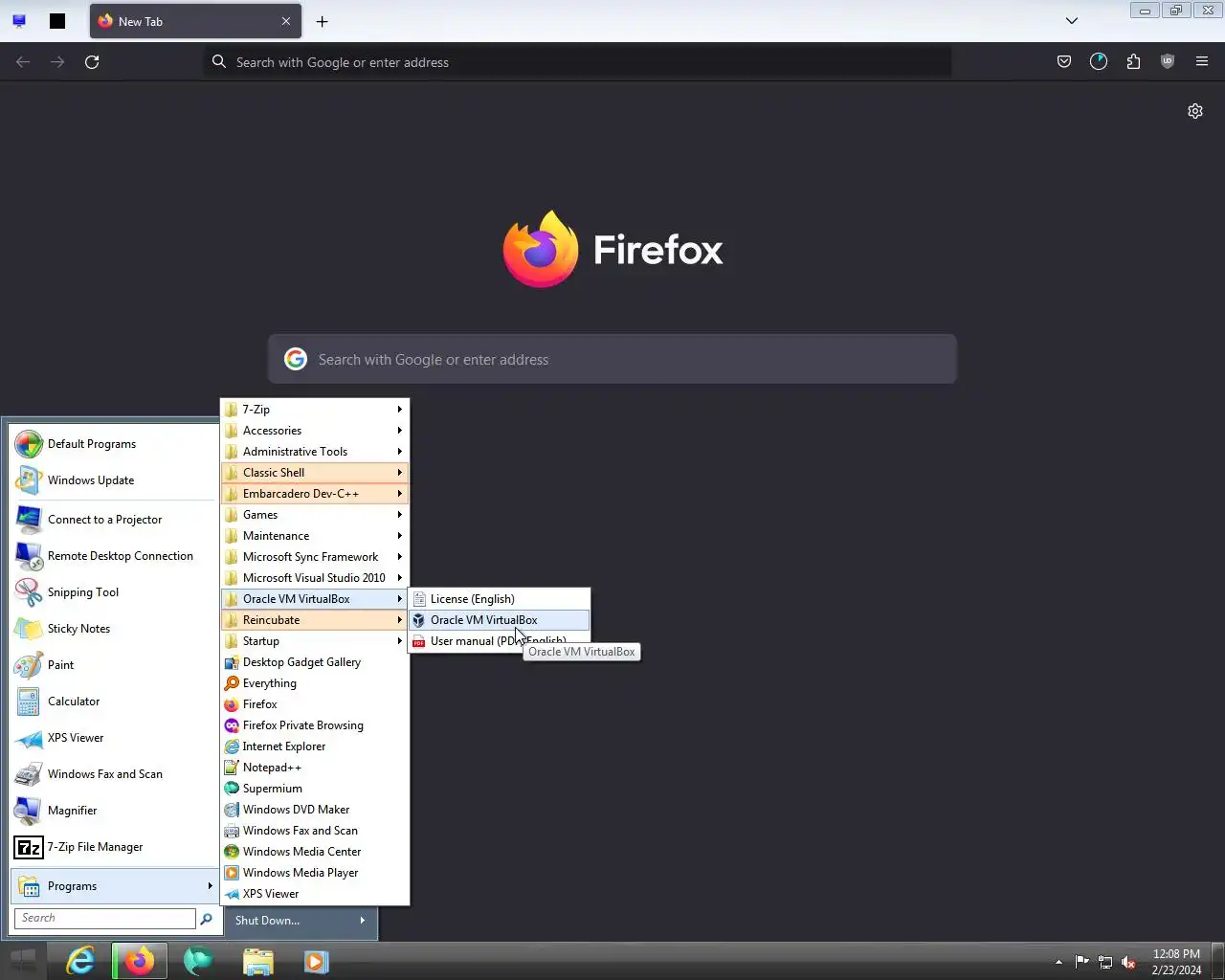
Task: Launch the Snipping Tool
Action: (114, 592)
